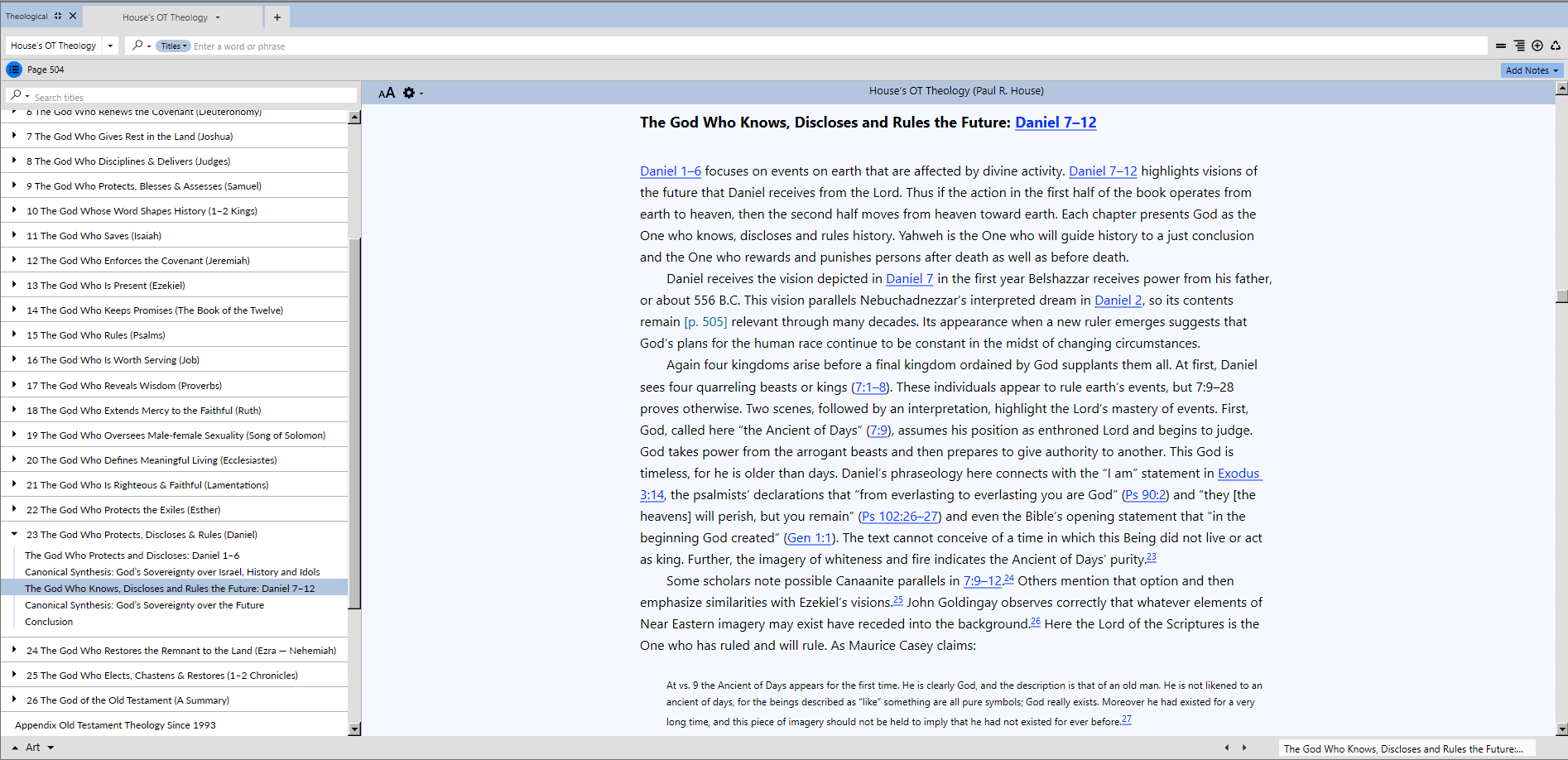Click the Page 504 location label

click(x=46, y=70)
